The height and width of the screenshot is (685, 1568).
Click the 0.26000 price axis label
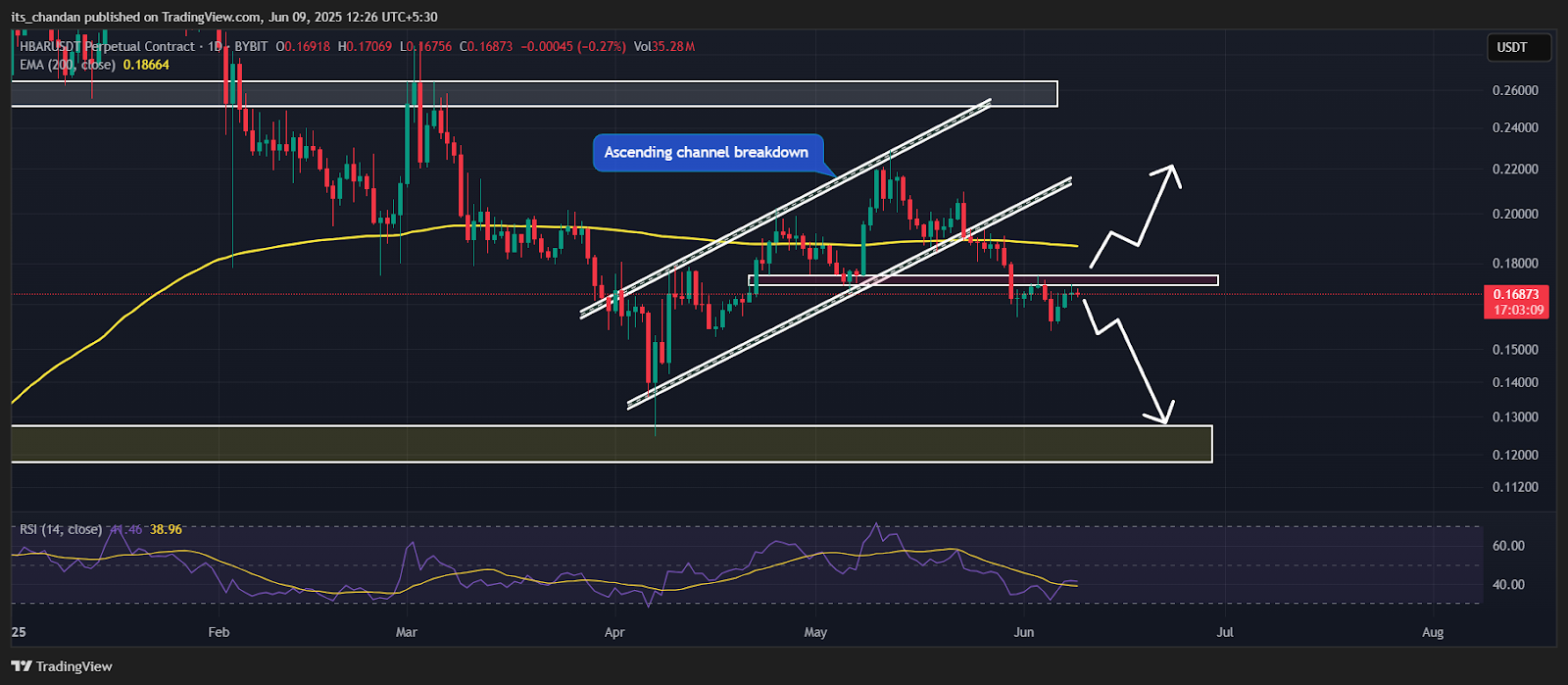[1515, 90]
